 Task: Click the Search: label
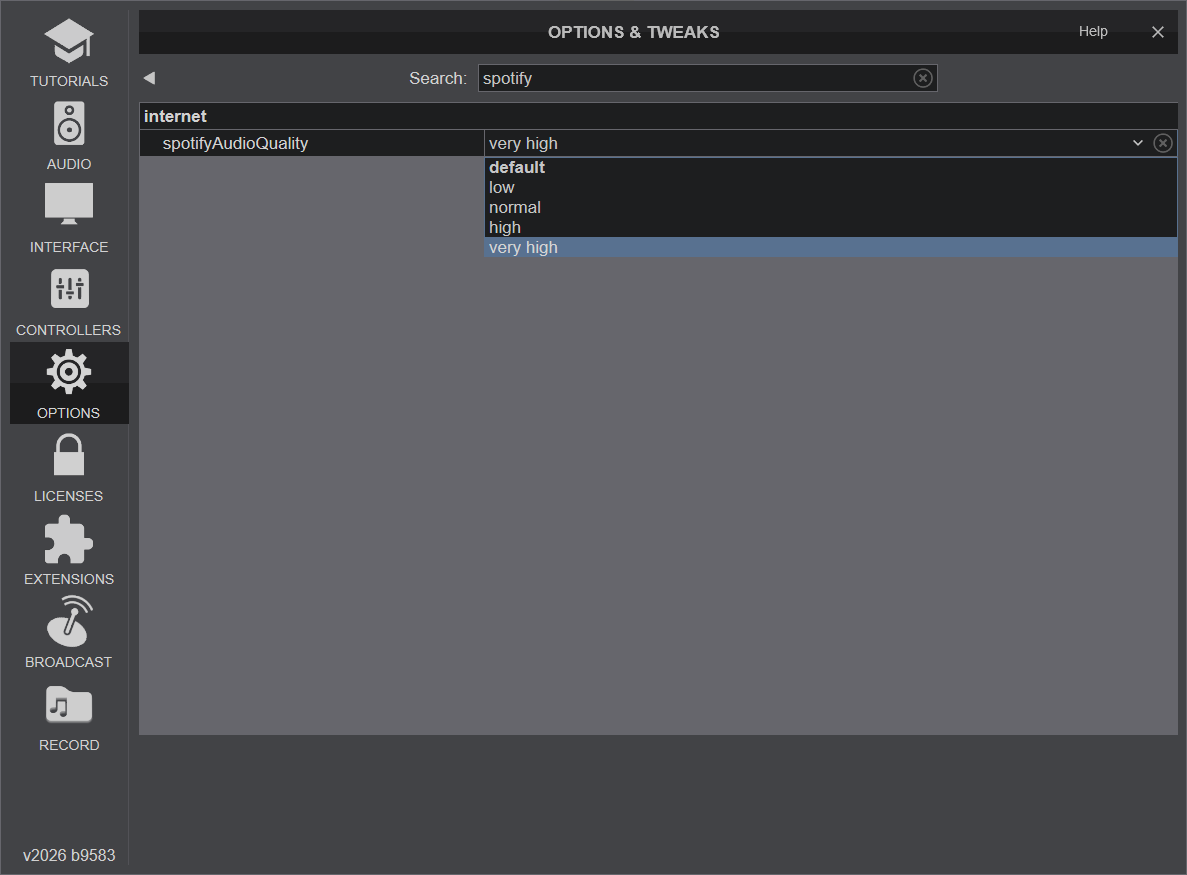(x=438, y=78)
